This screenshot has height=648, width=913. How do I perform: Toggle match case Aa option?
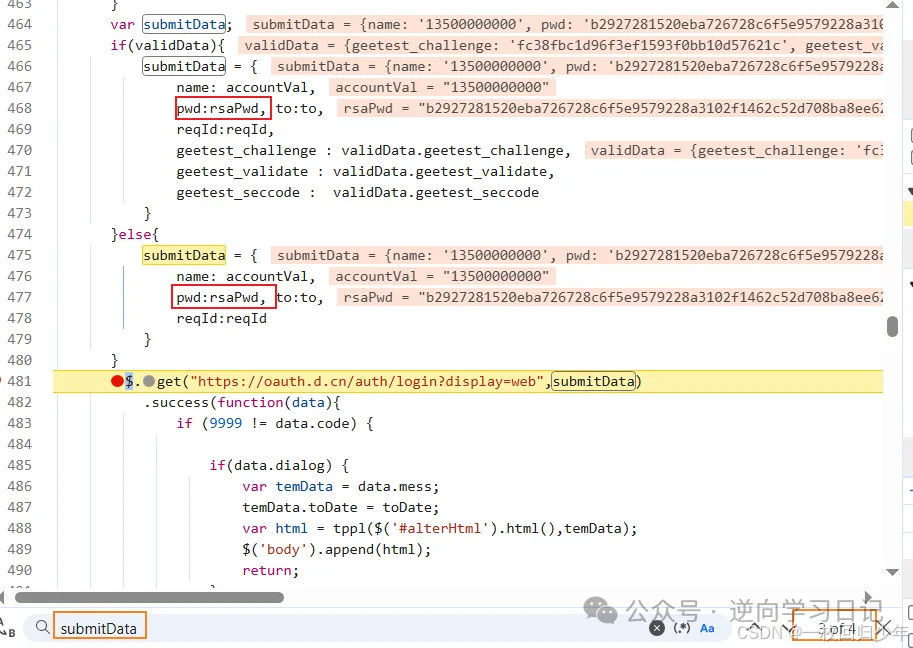tap(707, 628)
